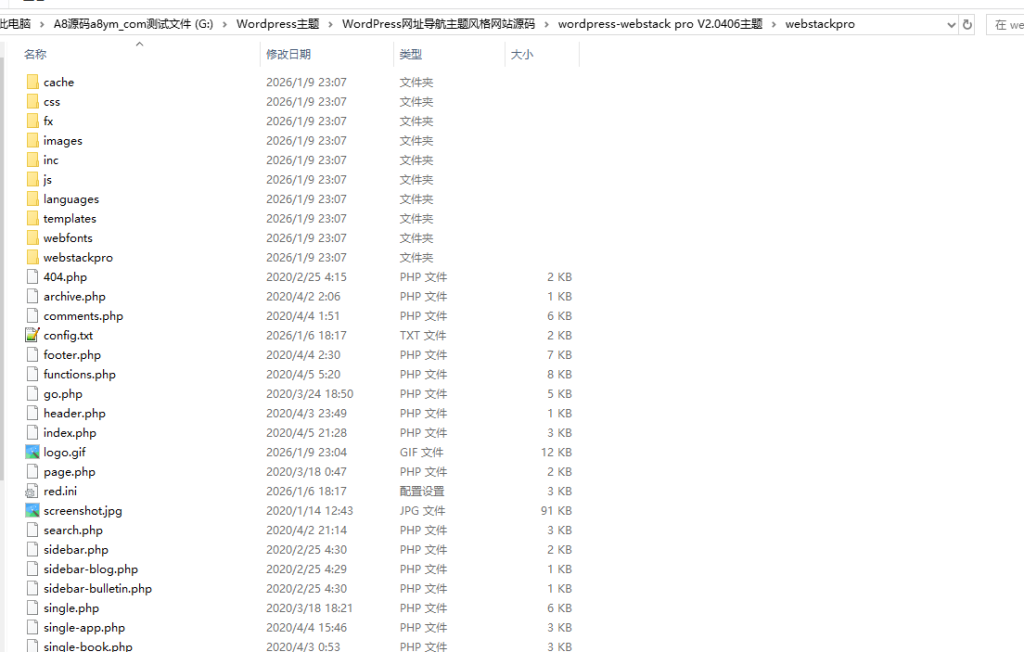The image size is (1024, 652).
Task: Open the languages folder icon
Action: [33, 199]
